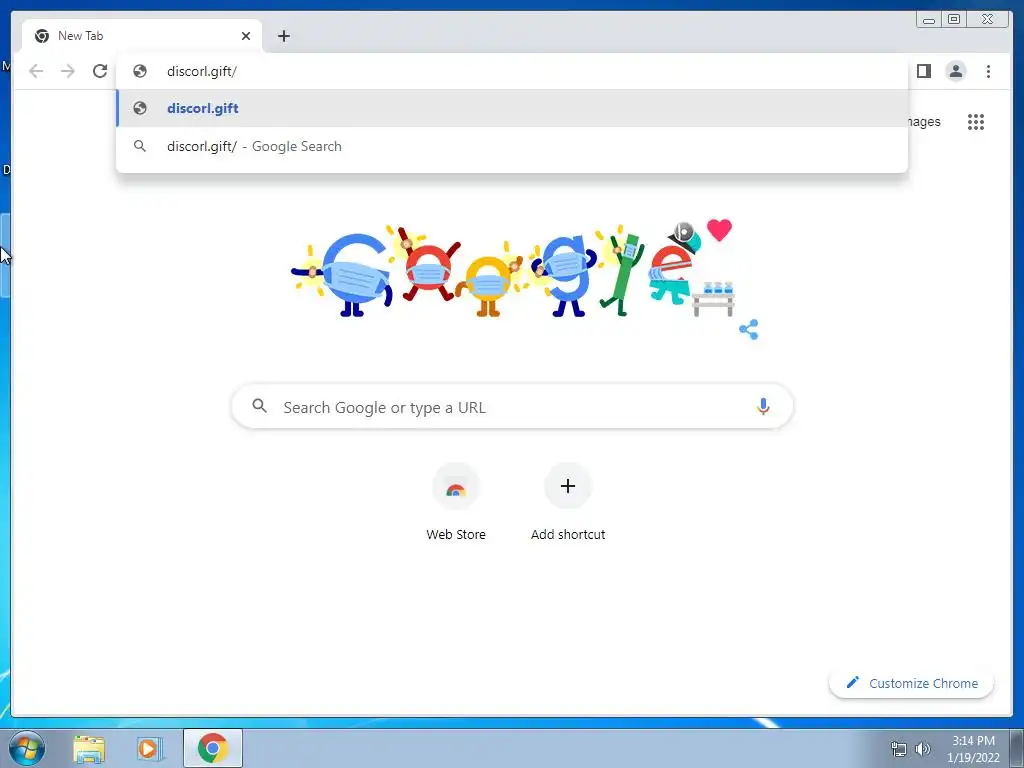Click the magnifier icon in the search box
Image resolution: width=1024 pixels, height=768 pixels.
(259, 406)
